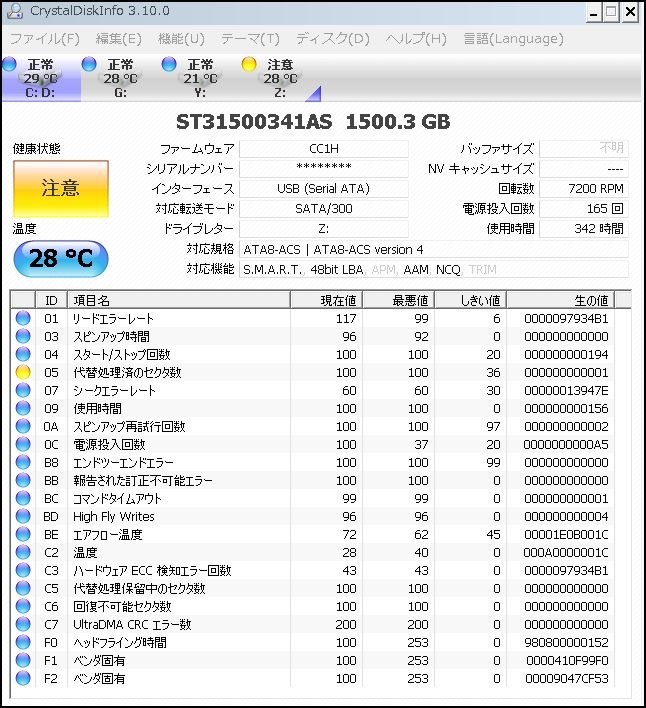Click status icon of row BD High Fly Writes
Viewport: 646px width, 708px height.
click(23, 516)
